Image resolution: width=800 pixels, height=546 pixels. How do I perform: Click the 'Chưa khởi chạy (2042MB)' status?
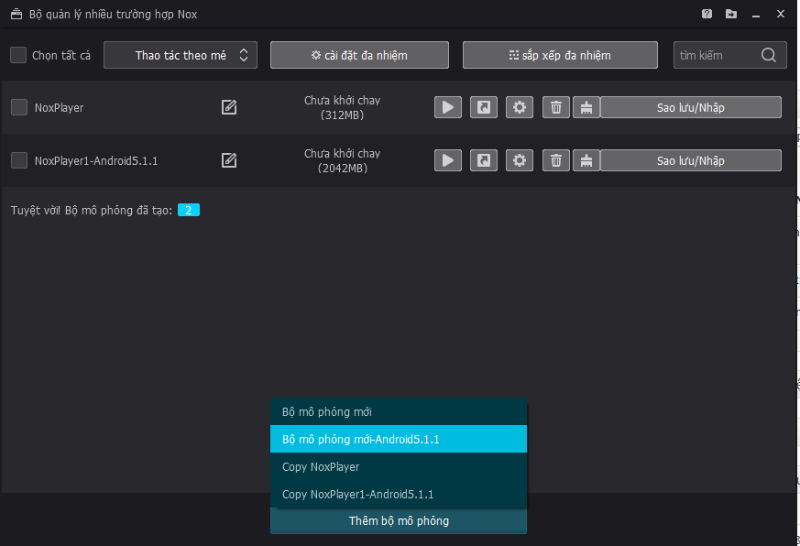click(342, 161)
